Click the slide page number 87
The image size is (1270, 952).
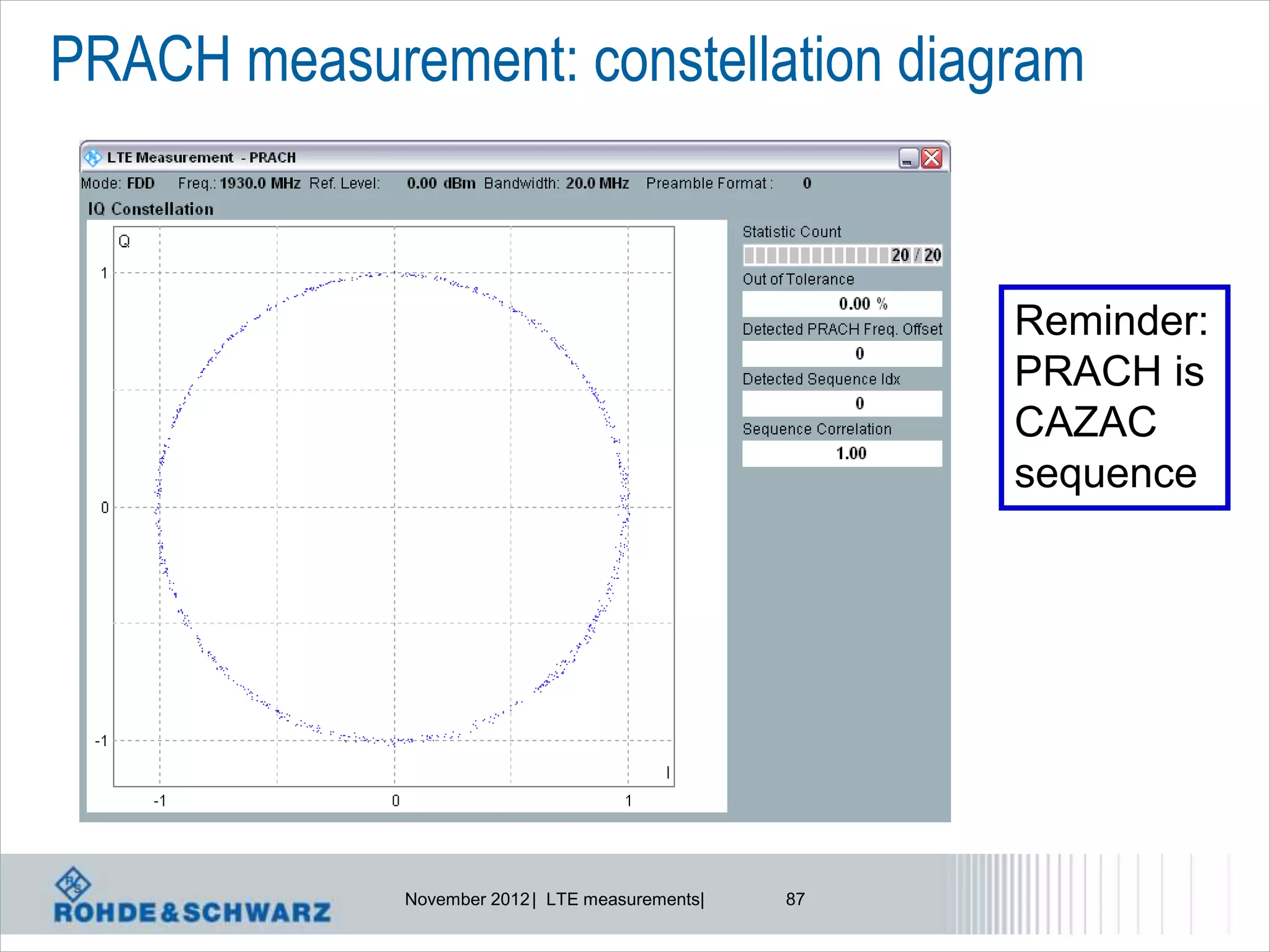795,899
